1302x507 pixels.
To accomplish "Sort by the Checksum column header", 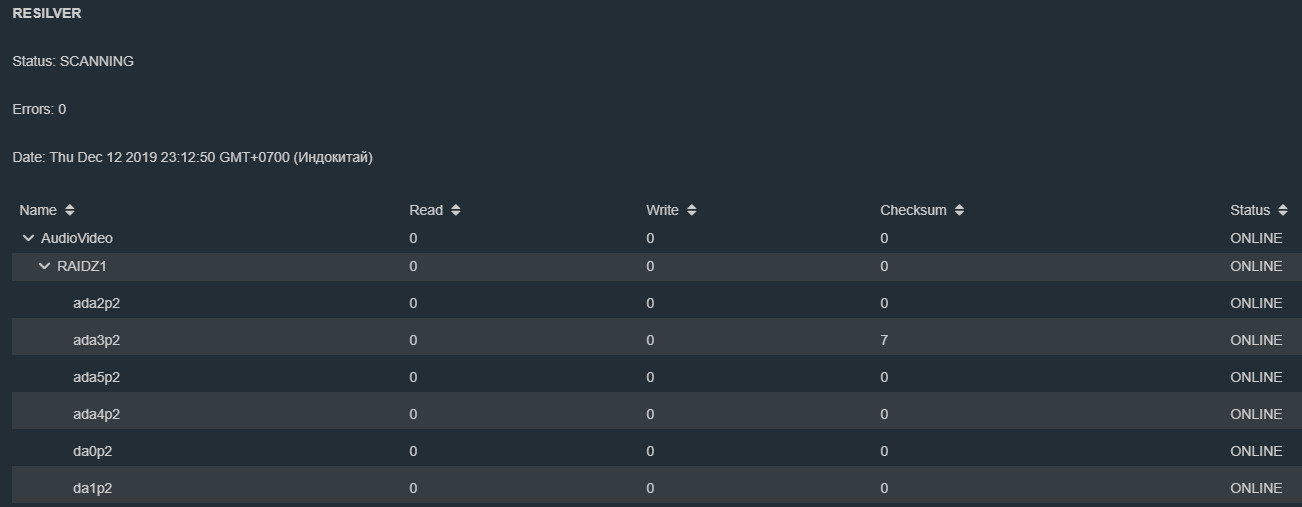I will (912, 210).
